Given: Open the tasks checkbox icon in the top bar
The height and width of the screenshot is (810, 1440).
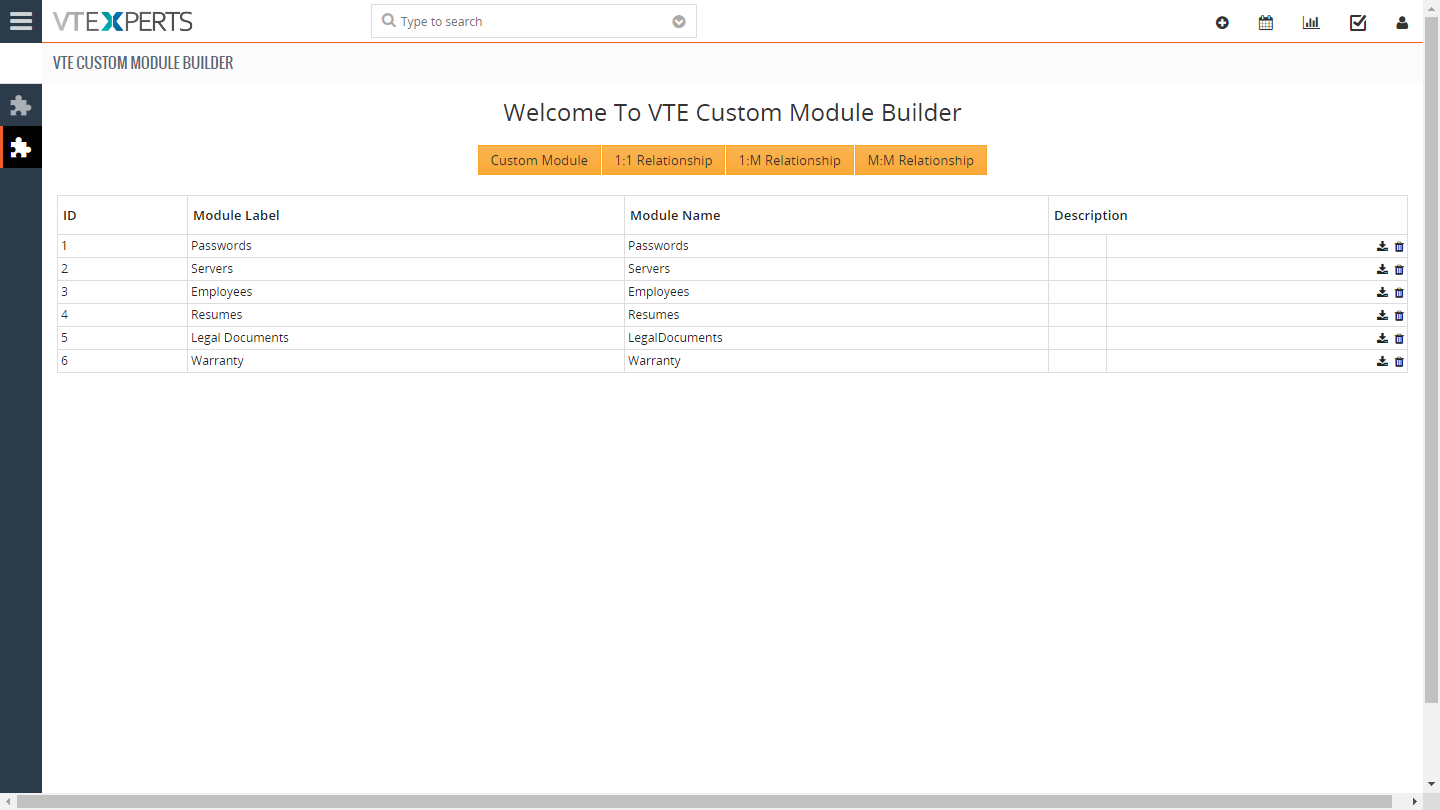Looking at the screenshot, I should click(1358, 22).
